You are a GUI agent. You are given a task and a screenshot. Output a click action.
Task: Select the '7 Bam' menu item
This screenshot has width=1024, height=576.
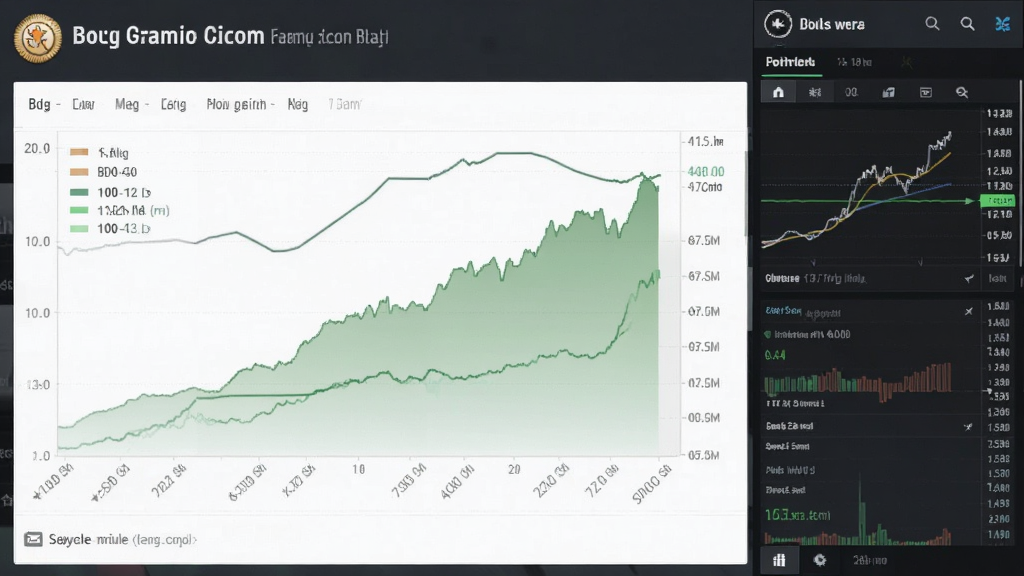point(344,104)
